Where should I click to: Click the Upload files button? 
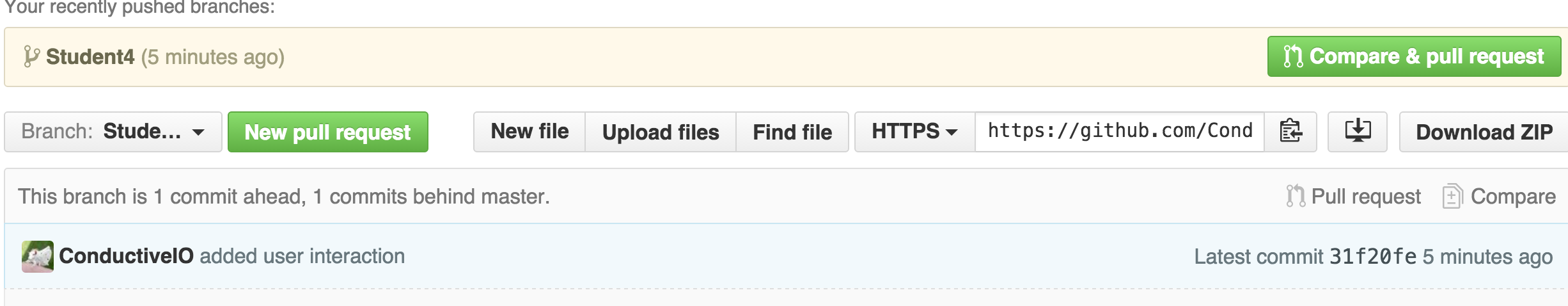pyautogui.click(x=661, y=132)
